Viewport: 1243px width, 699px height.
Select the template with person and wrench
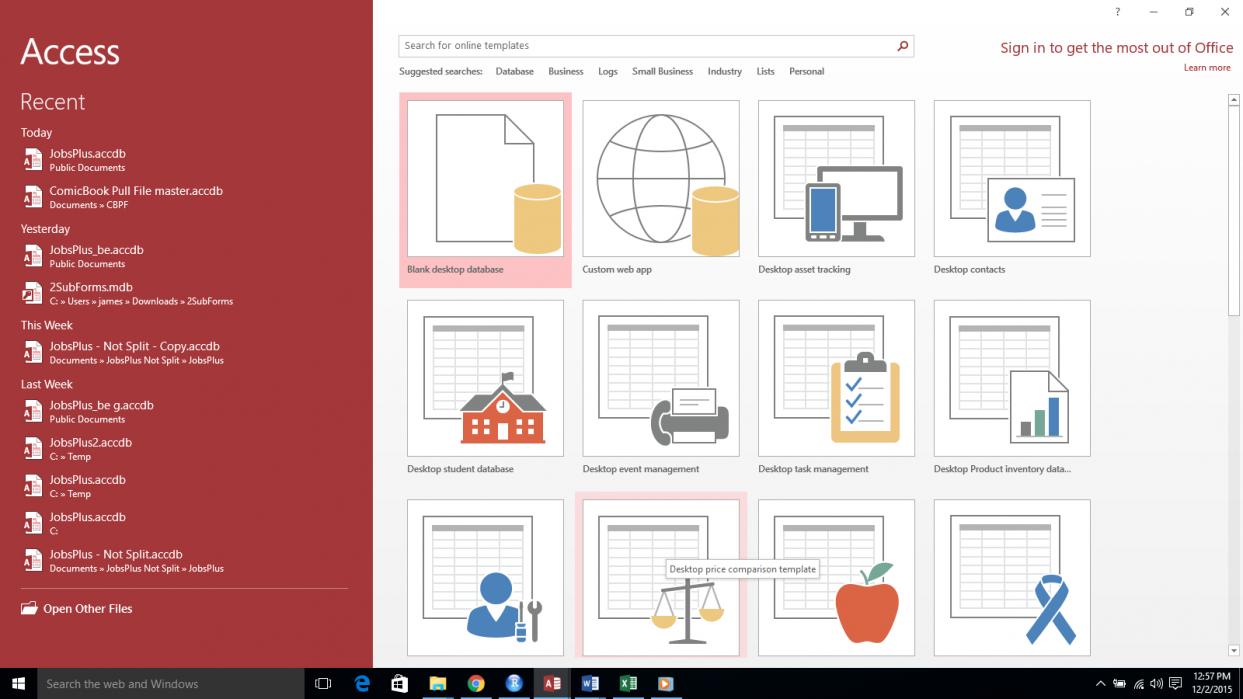pyautogui.click(x=485, y=578)
